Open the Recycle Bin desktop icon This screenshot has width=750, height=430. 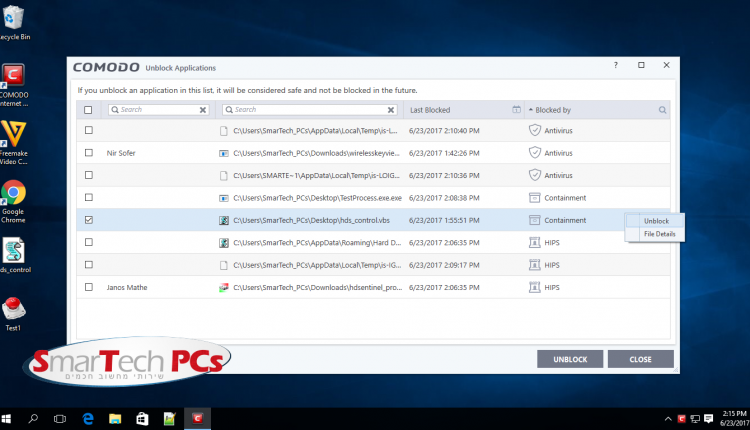coord(13,22)
